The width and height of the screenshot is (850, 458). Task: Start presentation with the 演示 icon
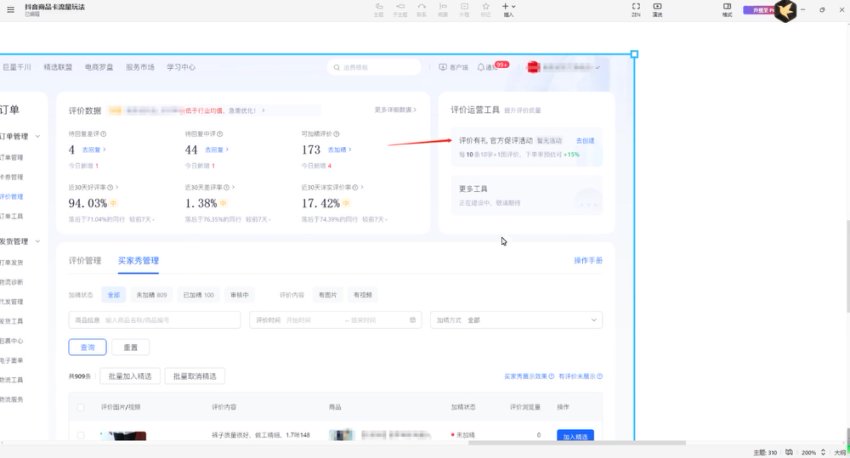coord(657,8)
